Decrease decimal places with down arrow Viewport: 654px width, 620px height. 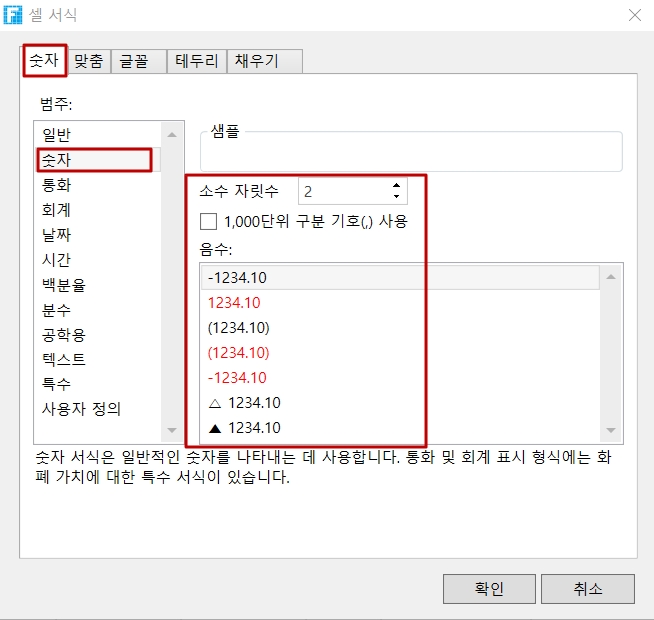click(397, 196)
